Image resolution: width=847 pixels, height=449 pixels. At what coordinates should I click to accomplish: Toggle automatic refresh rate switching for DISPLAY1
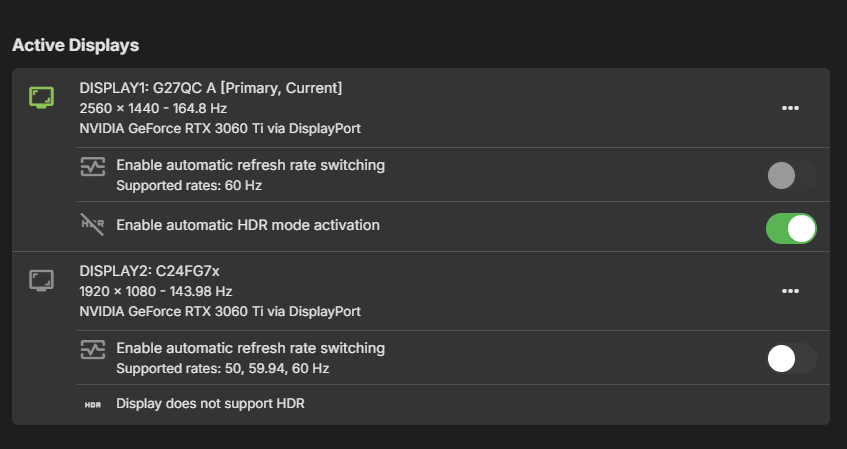coord(791,176)
